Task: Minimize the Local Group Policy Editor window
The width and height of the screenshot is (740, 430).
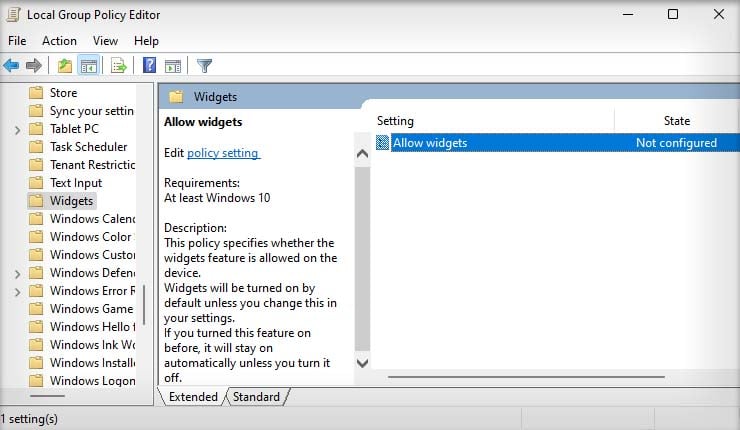Action: 628,14
